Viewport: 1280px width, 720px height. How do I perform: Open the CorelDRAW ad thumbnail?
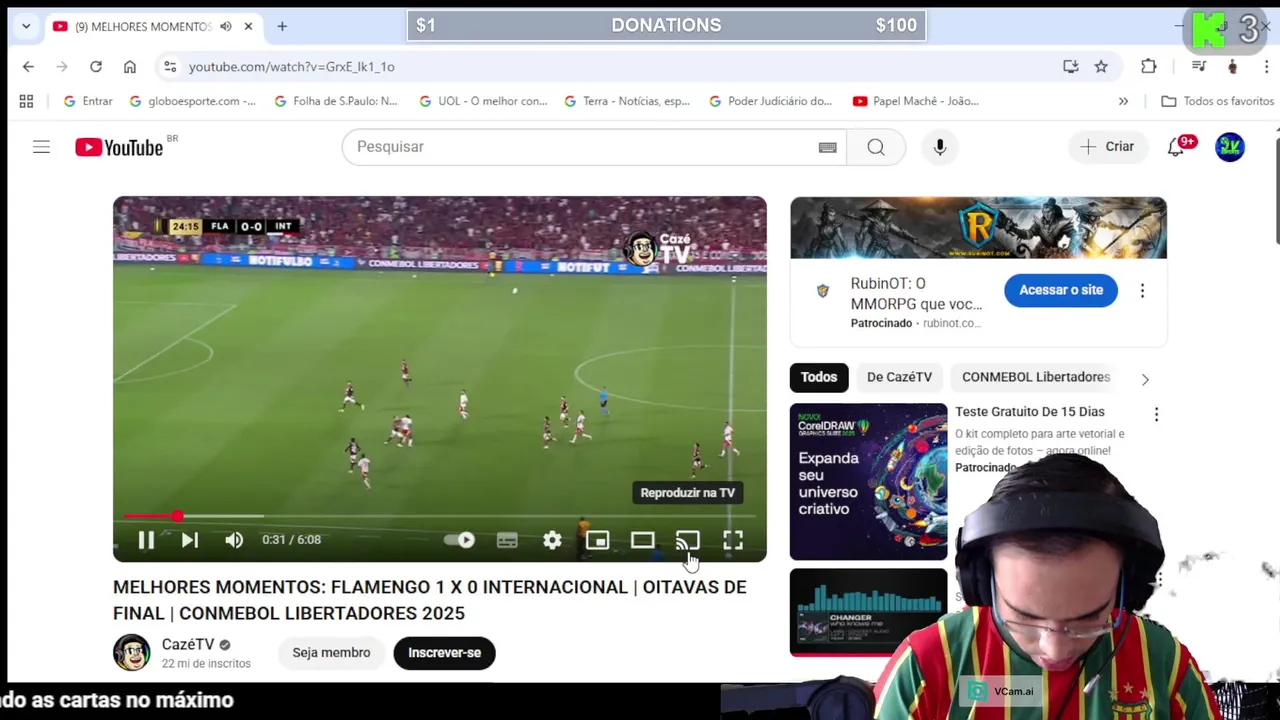(868, 481)
